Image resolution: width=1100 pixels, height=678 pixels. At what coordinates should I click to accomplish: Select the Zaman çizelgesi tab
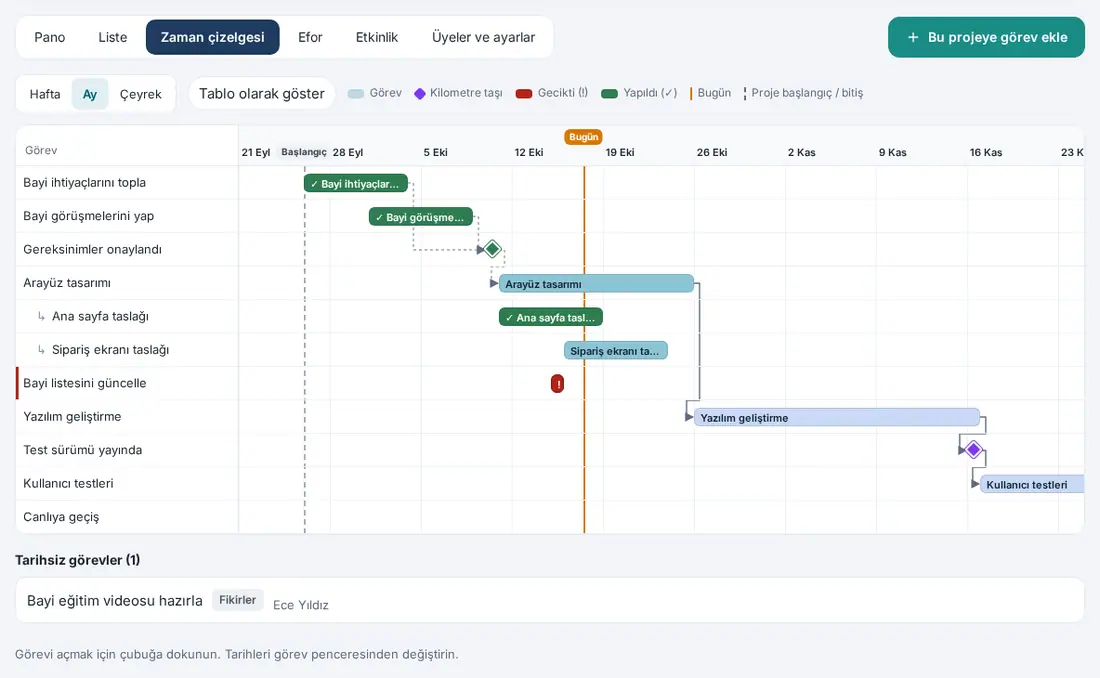(x=213, y=37)
